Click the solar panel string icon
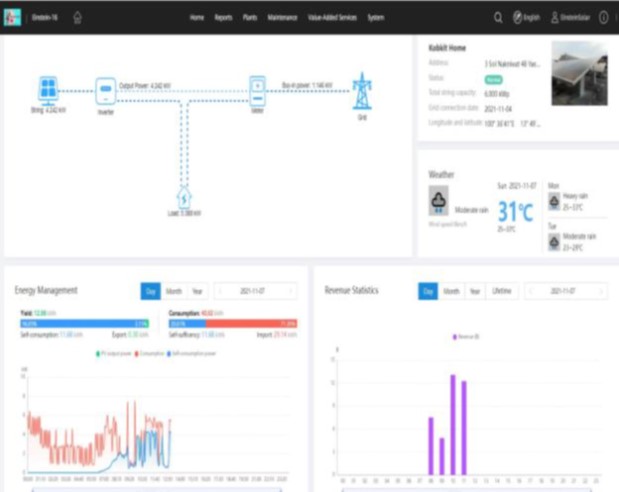619x492 pixels. coord(47,89)
